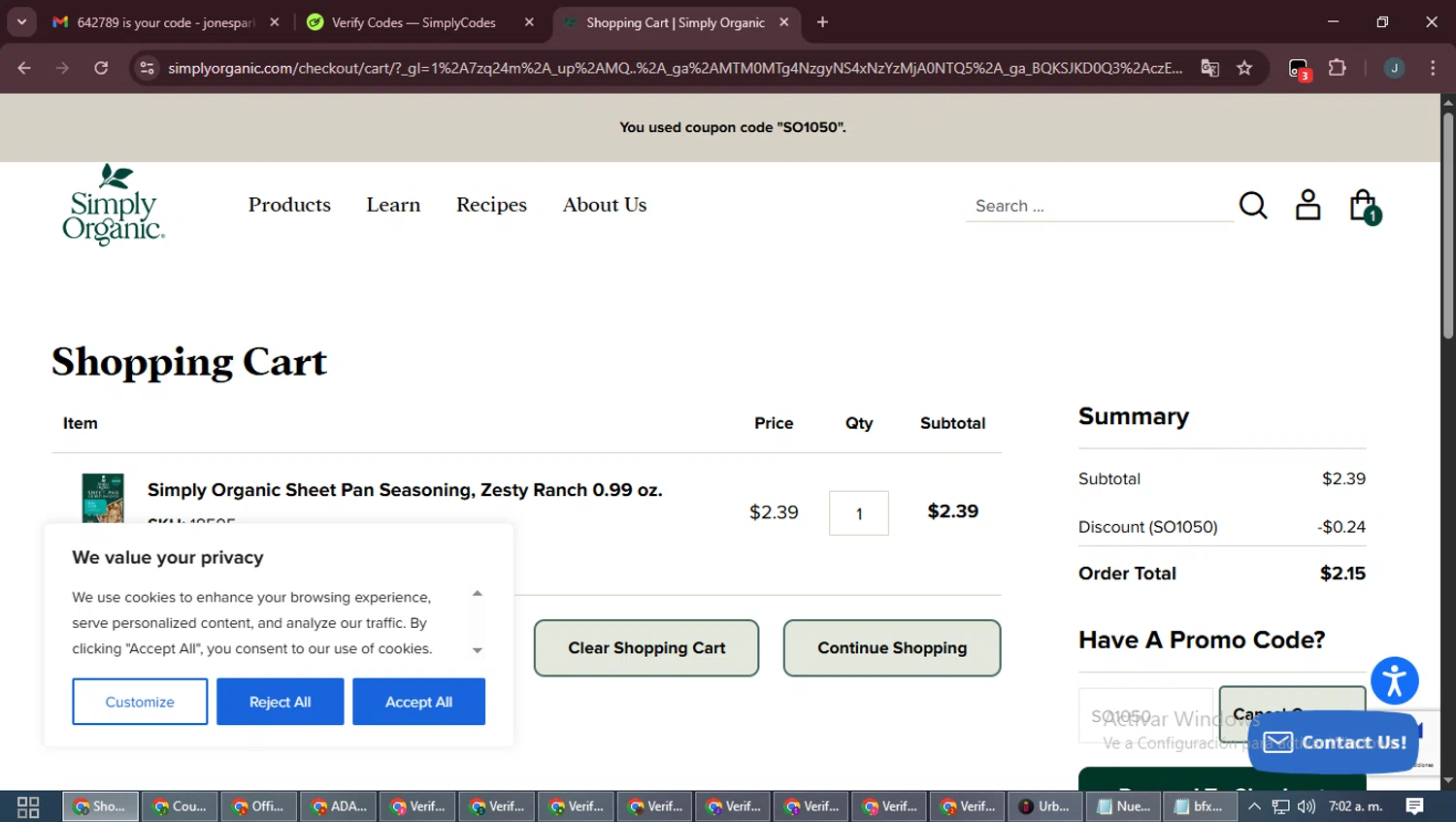Click the taskbar clock 7:02 a. m.

click(x=1355, y=806)
